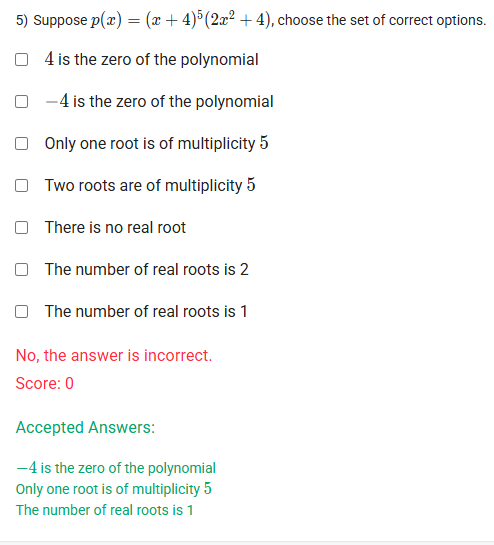Image resolution: width=494 pixels, height=545 pixels.
Task: Click the 'There is no real root' option text
Action: 115,228
